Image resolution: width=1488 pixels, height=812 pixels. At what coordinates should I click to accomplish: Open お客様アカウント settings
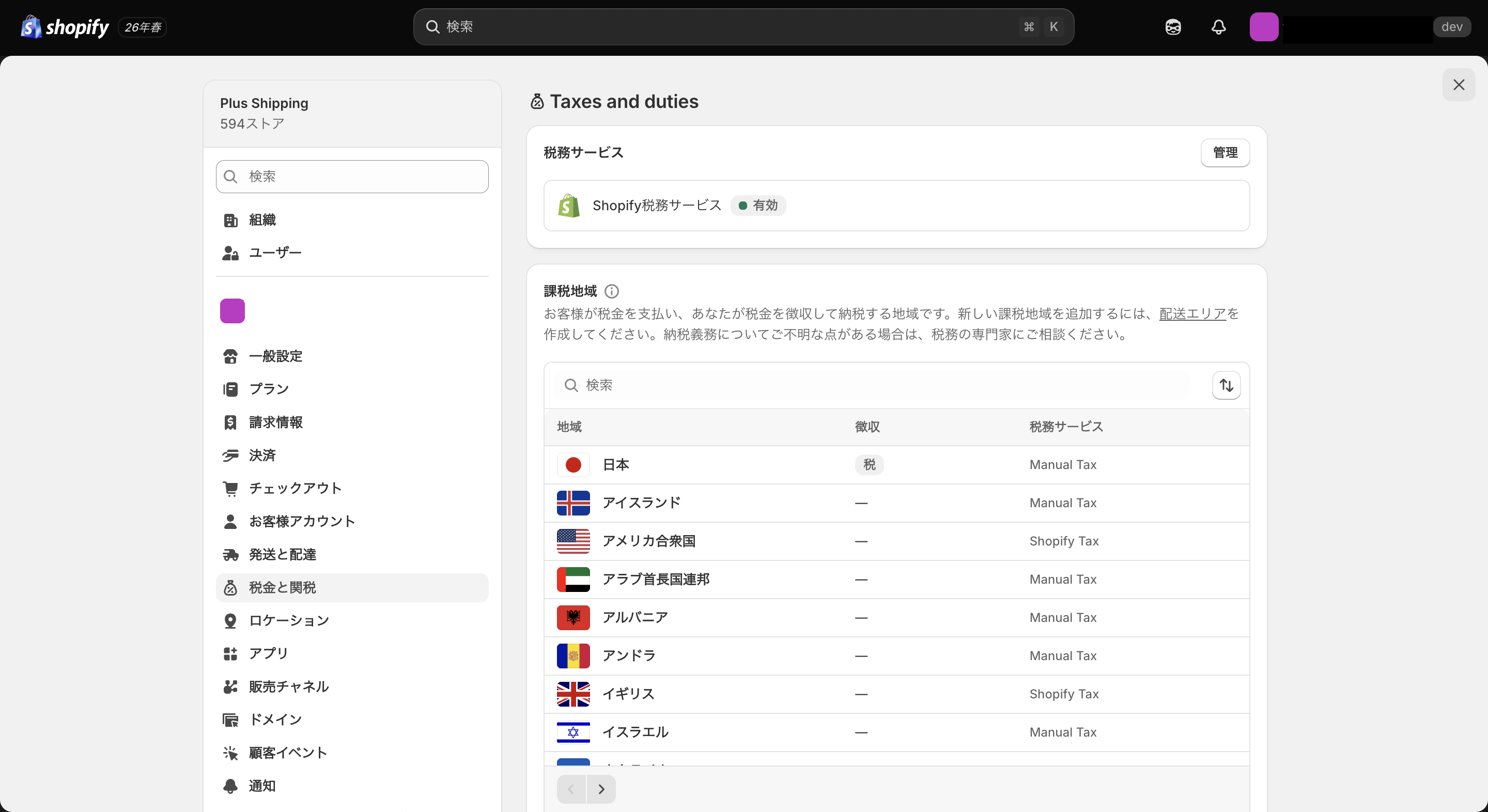click(x=352, y=522)
